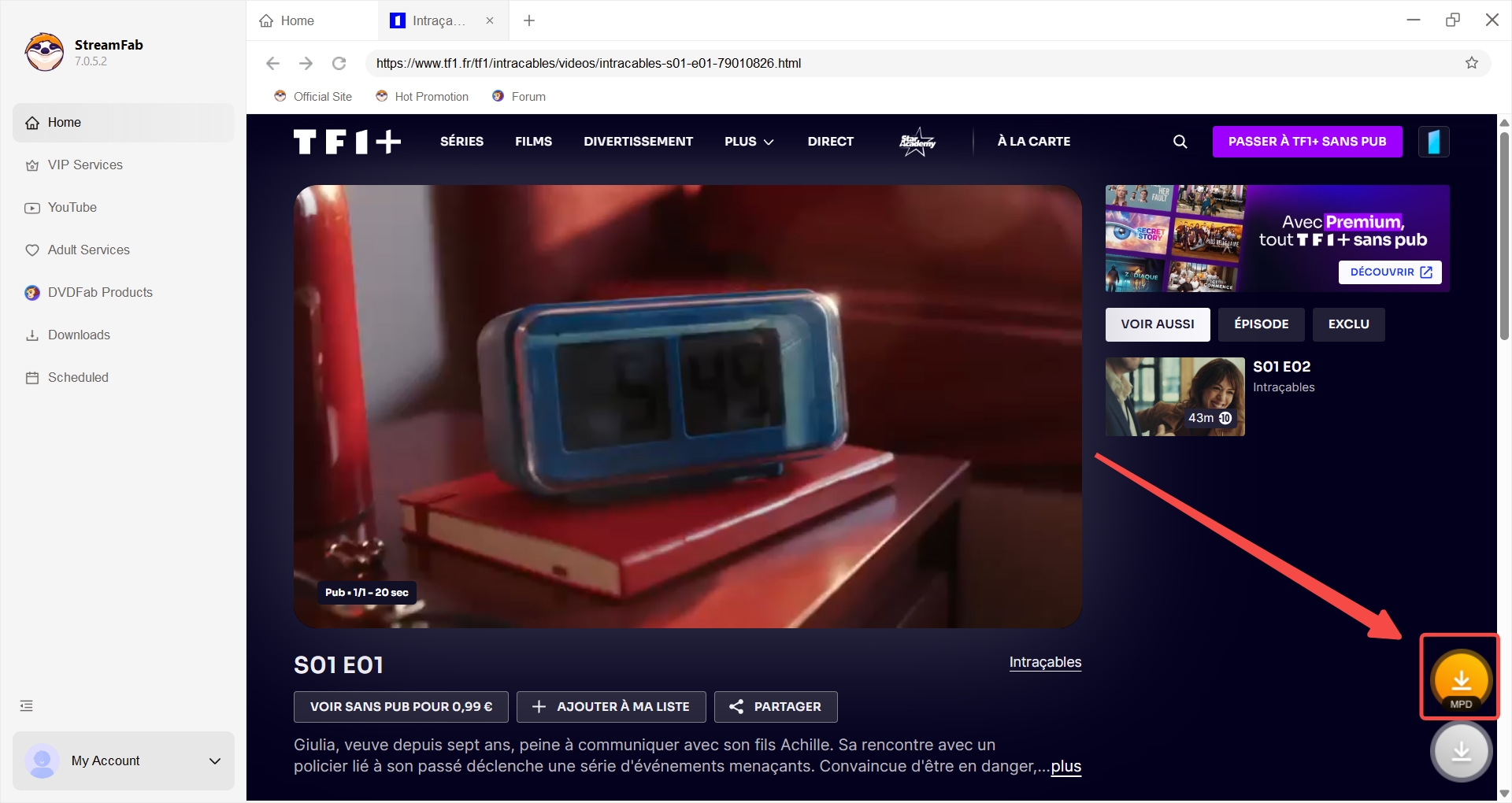Expand the PLUS menu in TF1+ navigation

[x=749, y=142]
